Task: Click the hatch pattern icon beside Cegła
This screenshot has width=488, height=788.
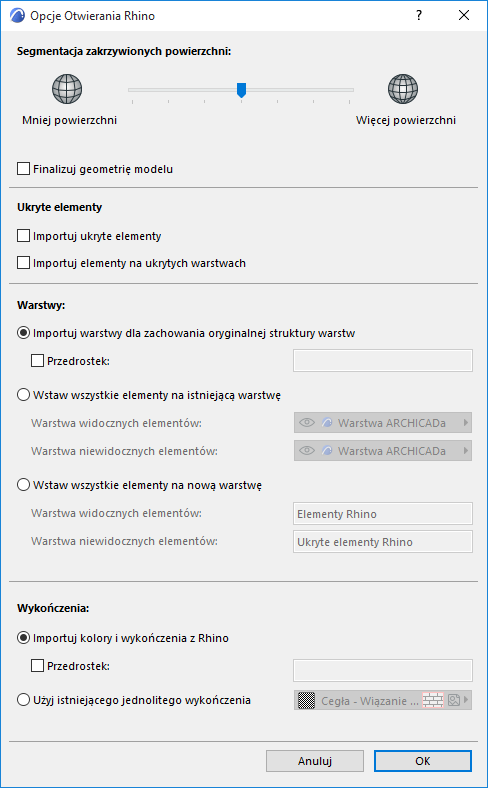Action: tap(306, 700)
